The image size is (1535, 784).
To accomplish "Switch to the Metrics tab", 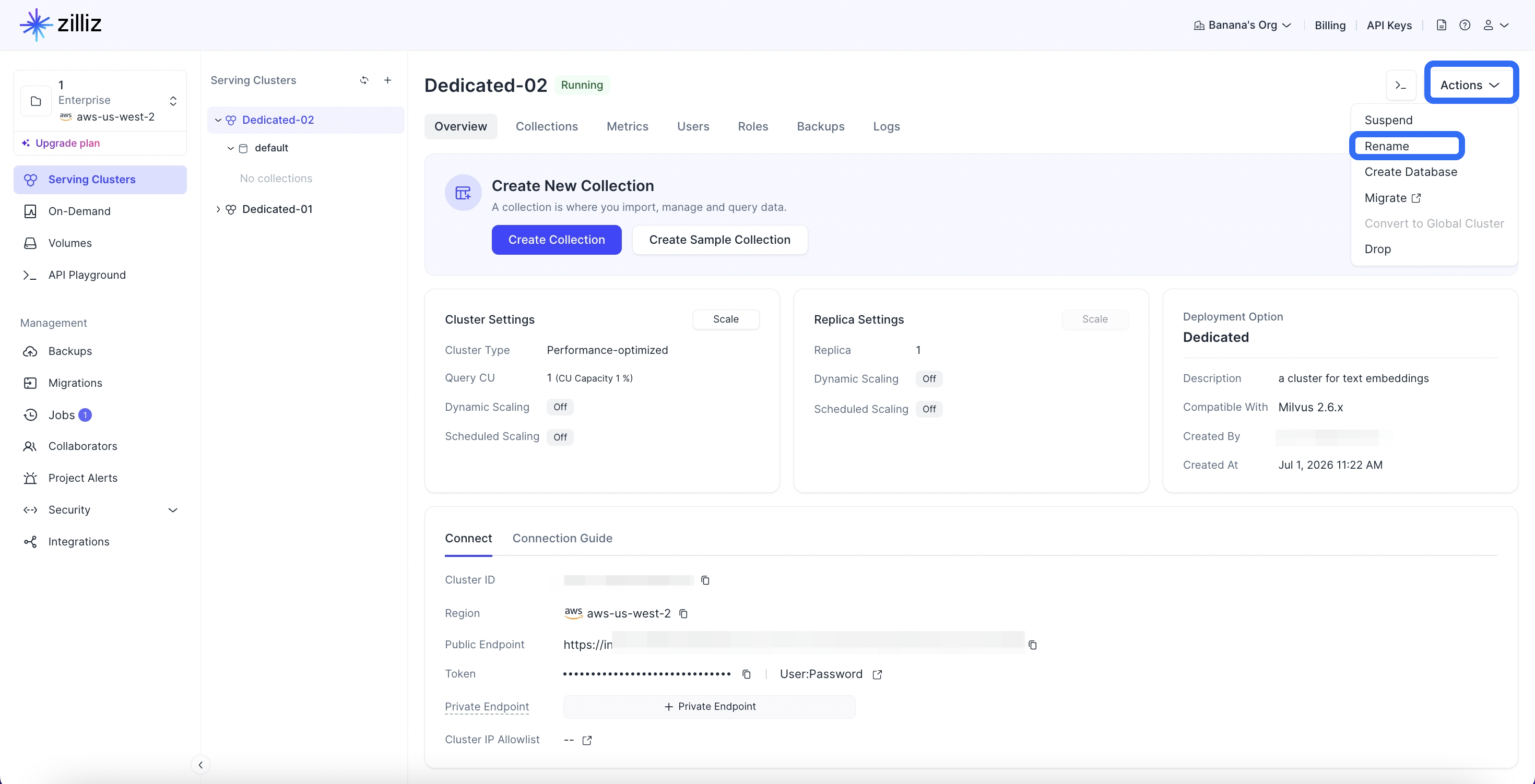I will (627, 126).
